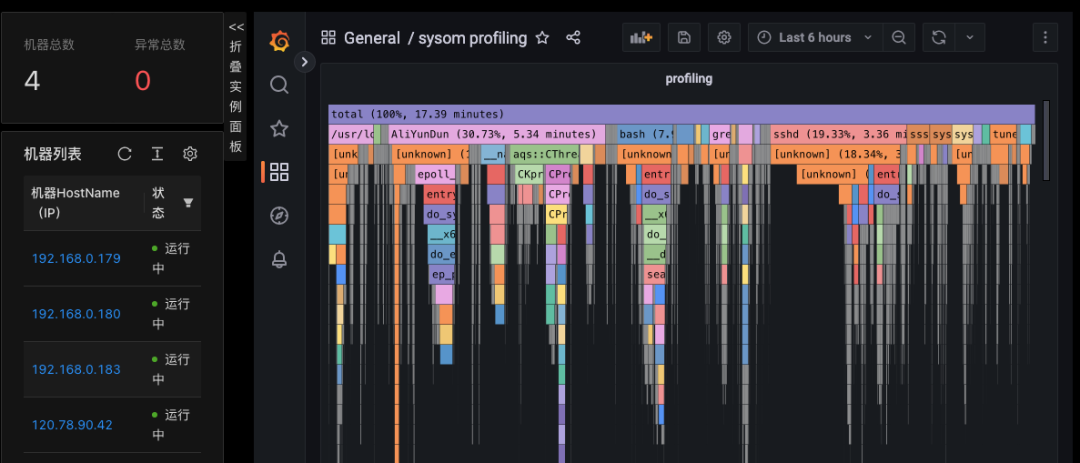1080x463 pixels.
Task: Open Dashboards grid icon in sidebar
Action: 279,172
